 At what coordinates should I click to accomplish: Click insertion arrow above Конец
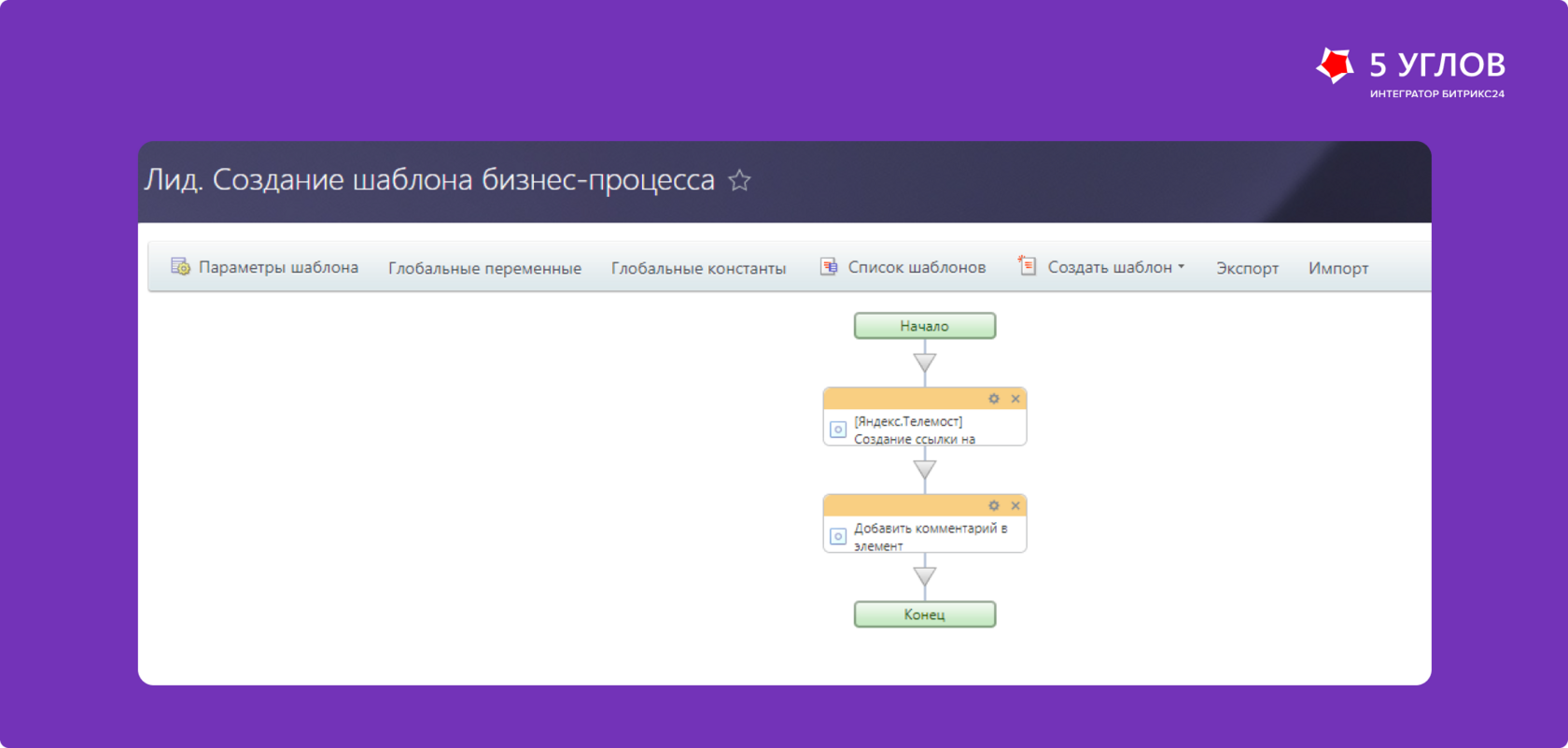point(925,576)
